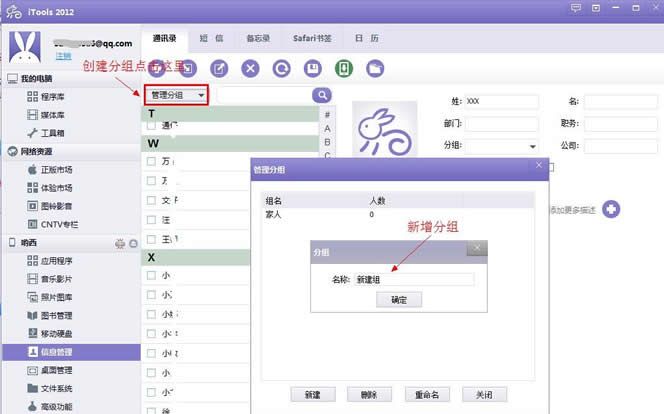Click the contact search input box
The image size is (664, 414).
(x=264, y=95)
